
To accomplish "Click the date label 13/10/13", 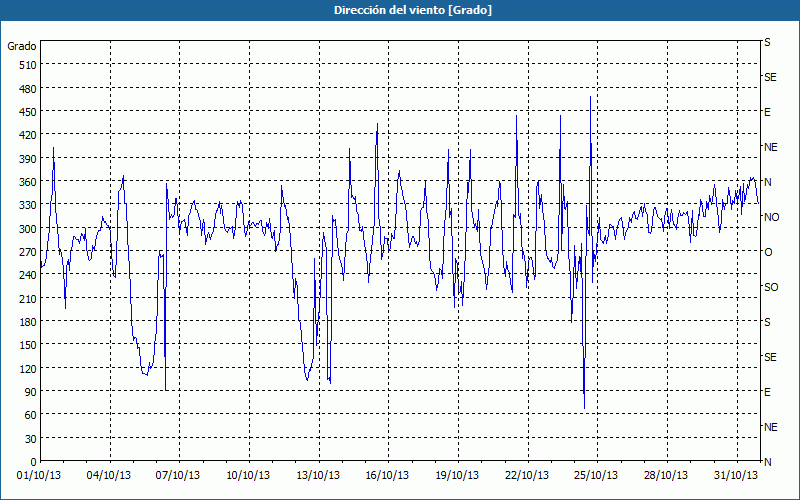I will (318, 476).
